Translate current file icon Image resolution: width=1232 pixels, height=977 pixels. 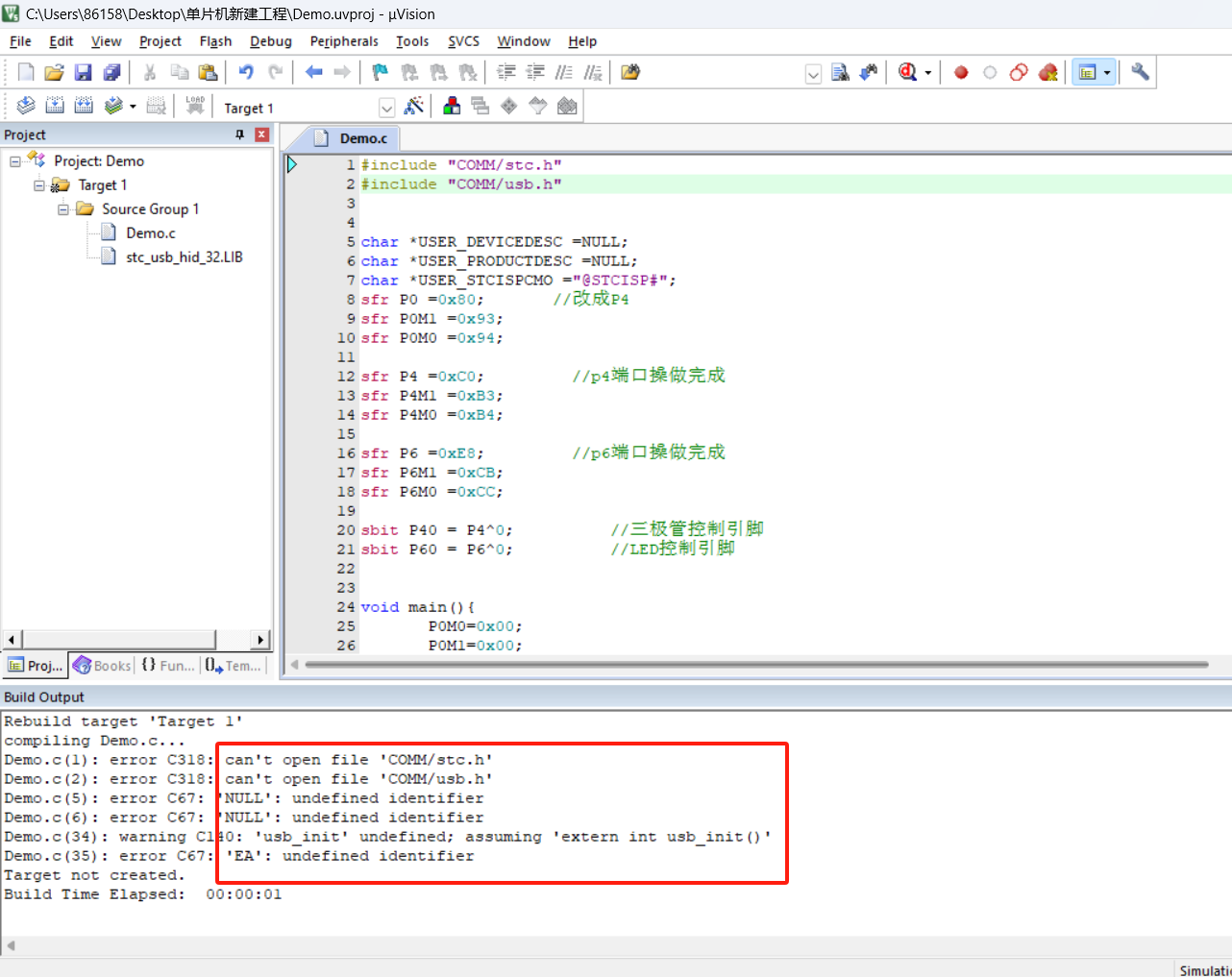[26, 106]
